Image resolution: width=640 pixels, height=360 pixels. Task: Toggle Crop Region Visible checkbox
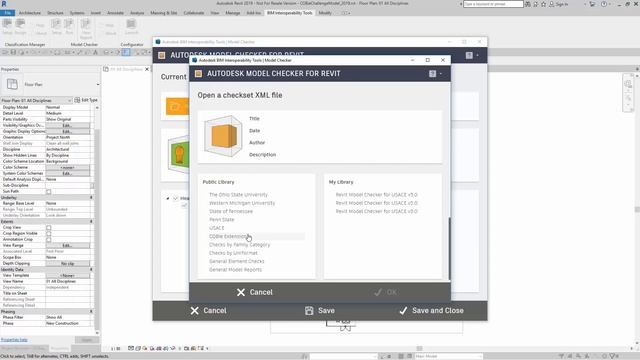[49, 233]
